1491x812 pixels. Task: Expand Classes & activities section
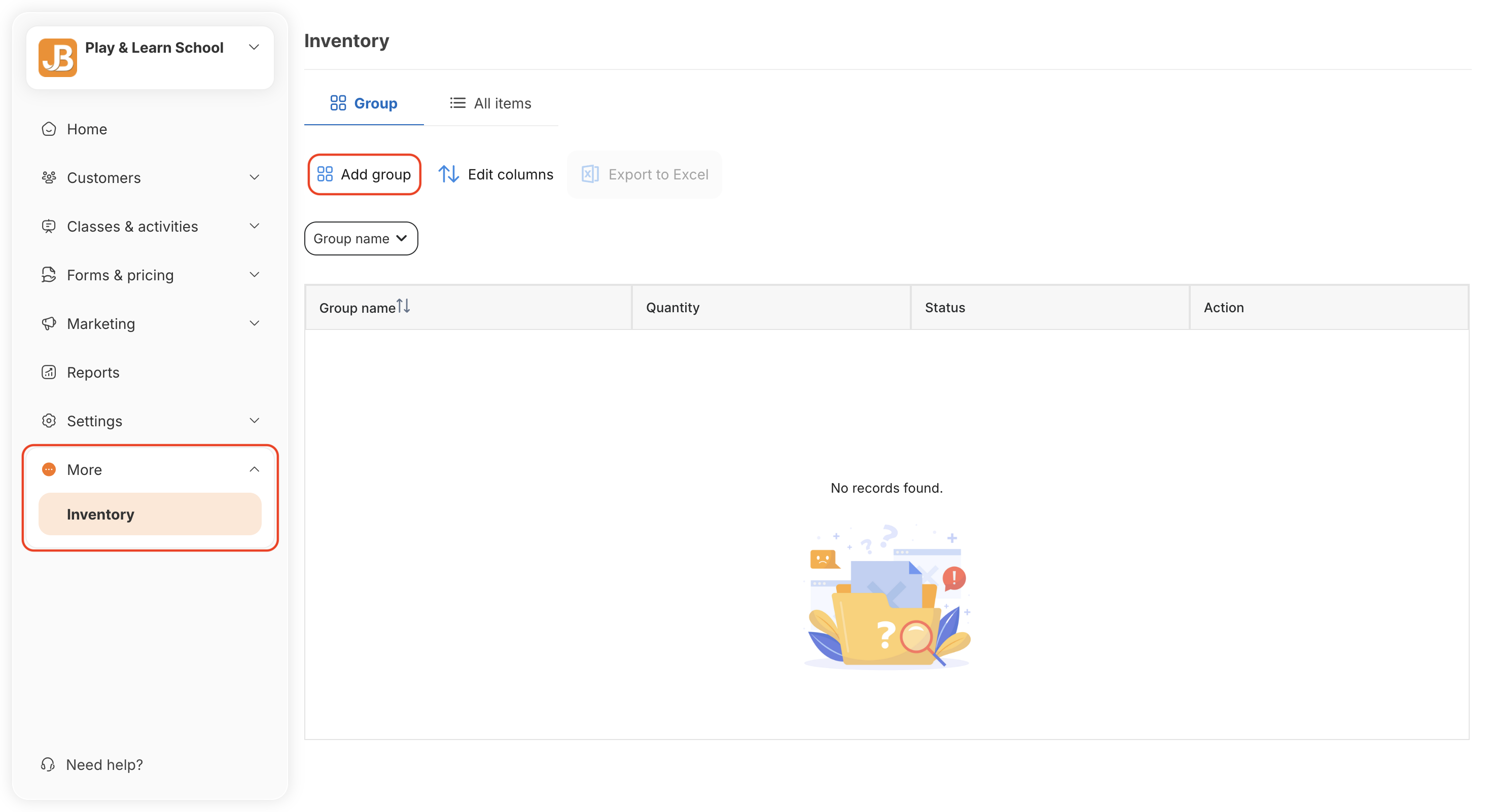coord(254,226)
